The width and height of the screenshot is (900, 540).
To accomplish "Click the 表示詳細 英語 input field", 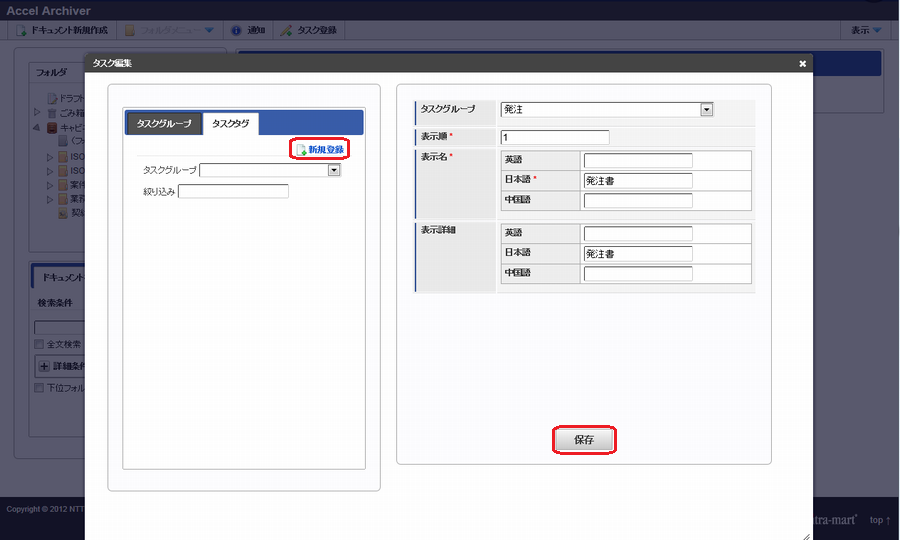I will pos(638,233).
